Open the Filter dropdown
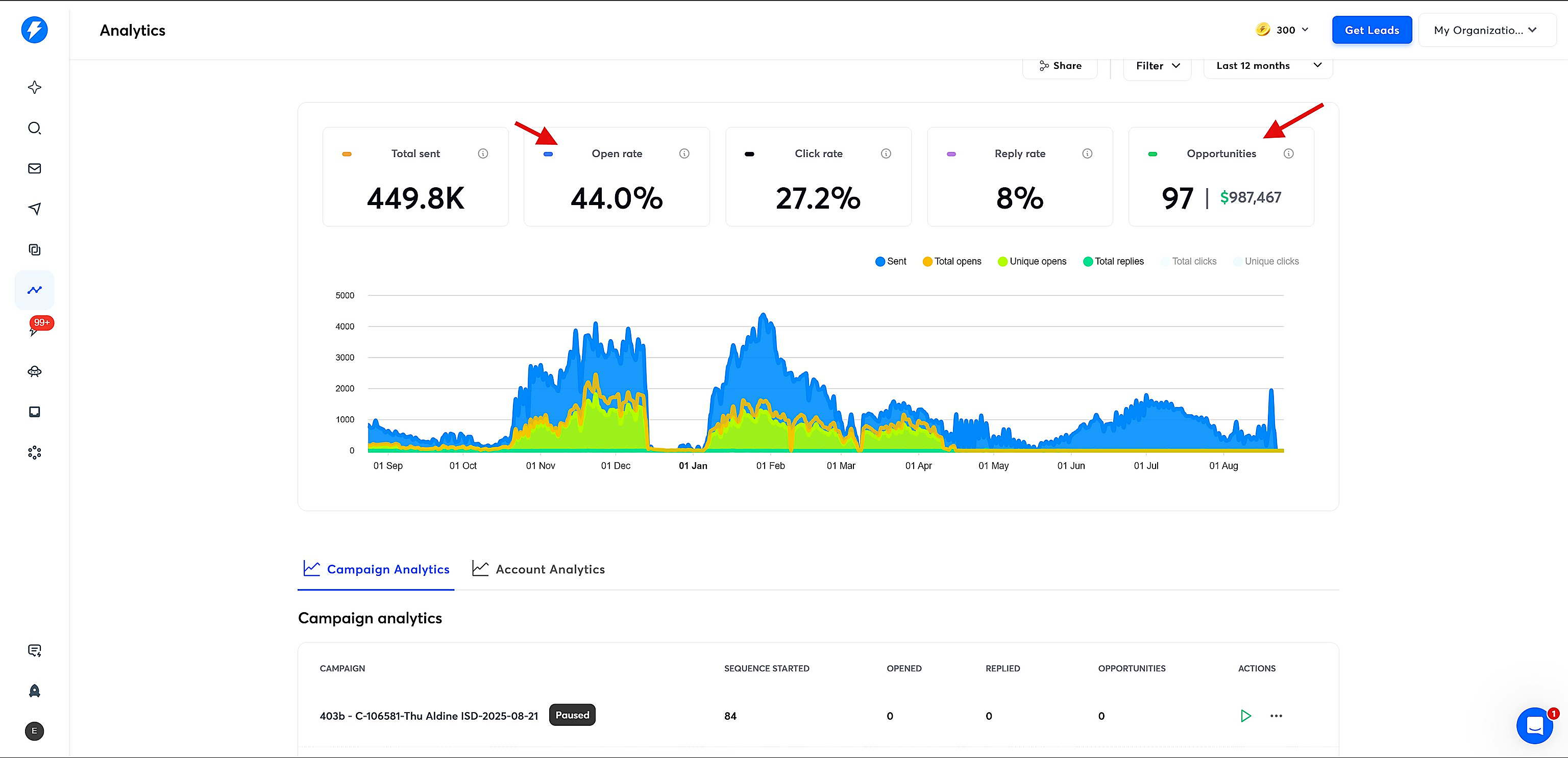The image size is (1568, 758). [1157, 66]
